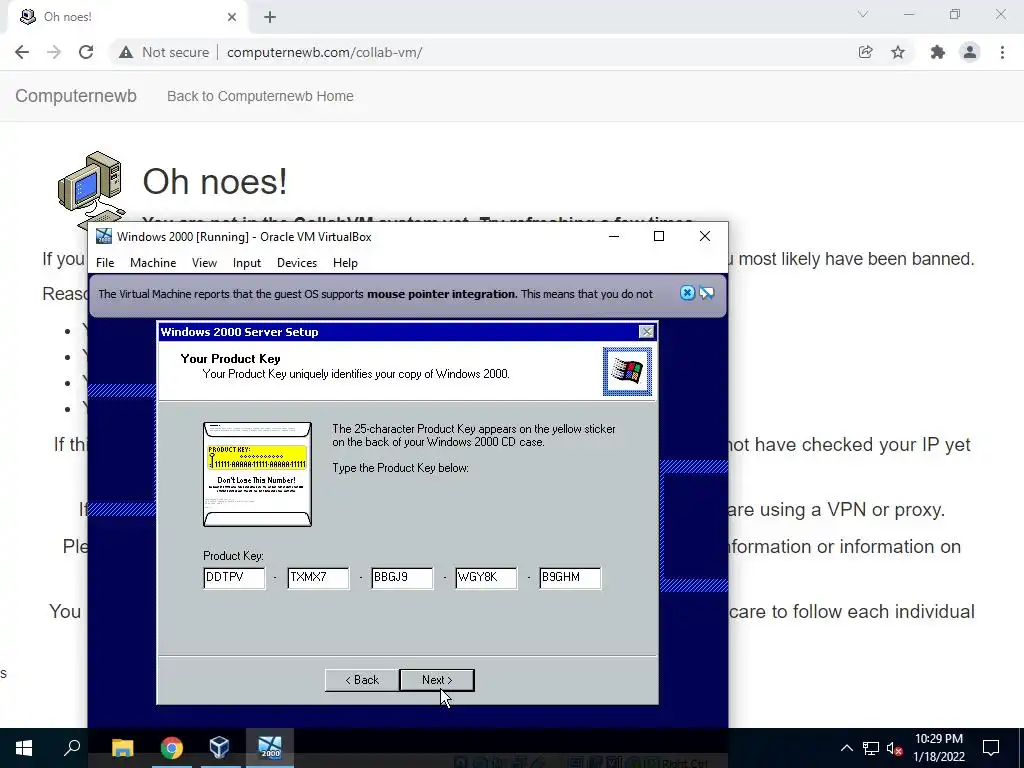Click Back to Computernewb Home link
The image size is (1024, 768).
coord(260,96)
